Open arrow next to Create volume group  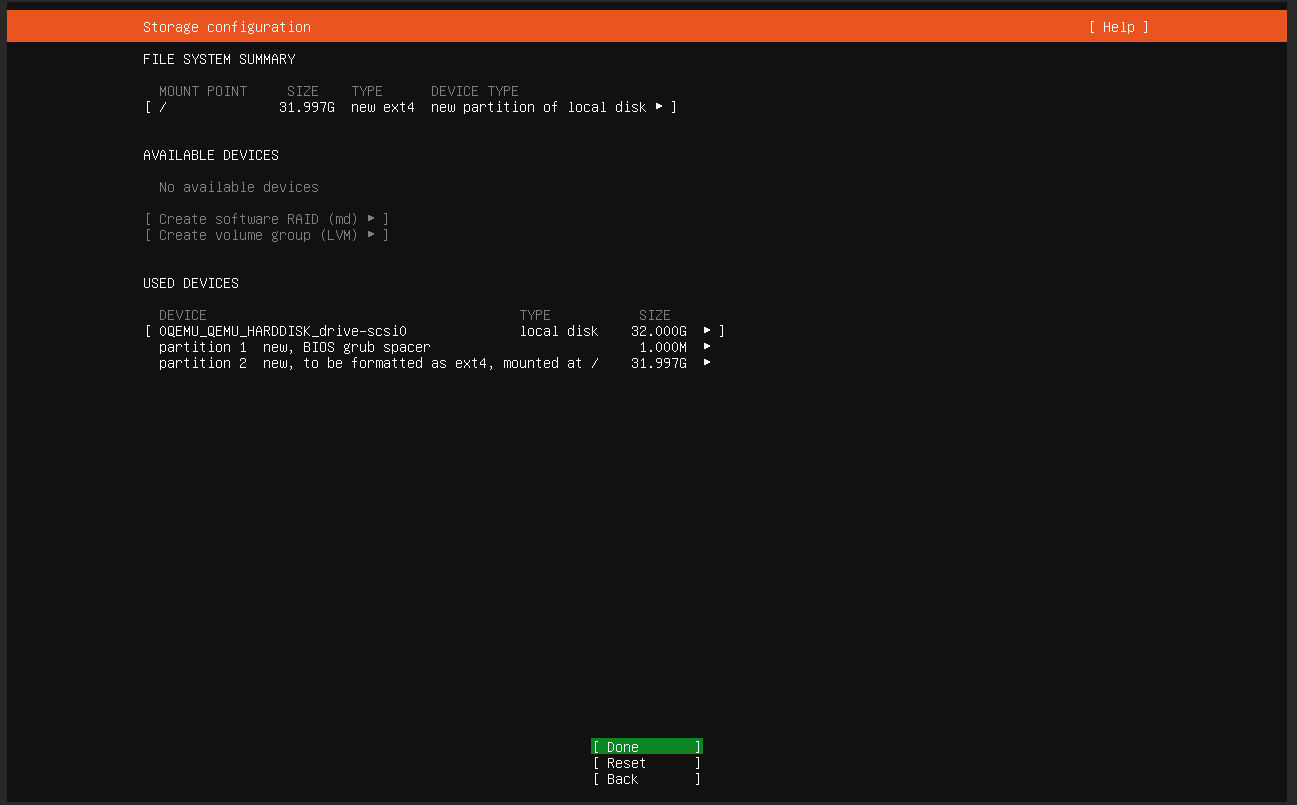(371, 235)
